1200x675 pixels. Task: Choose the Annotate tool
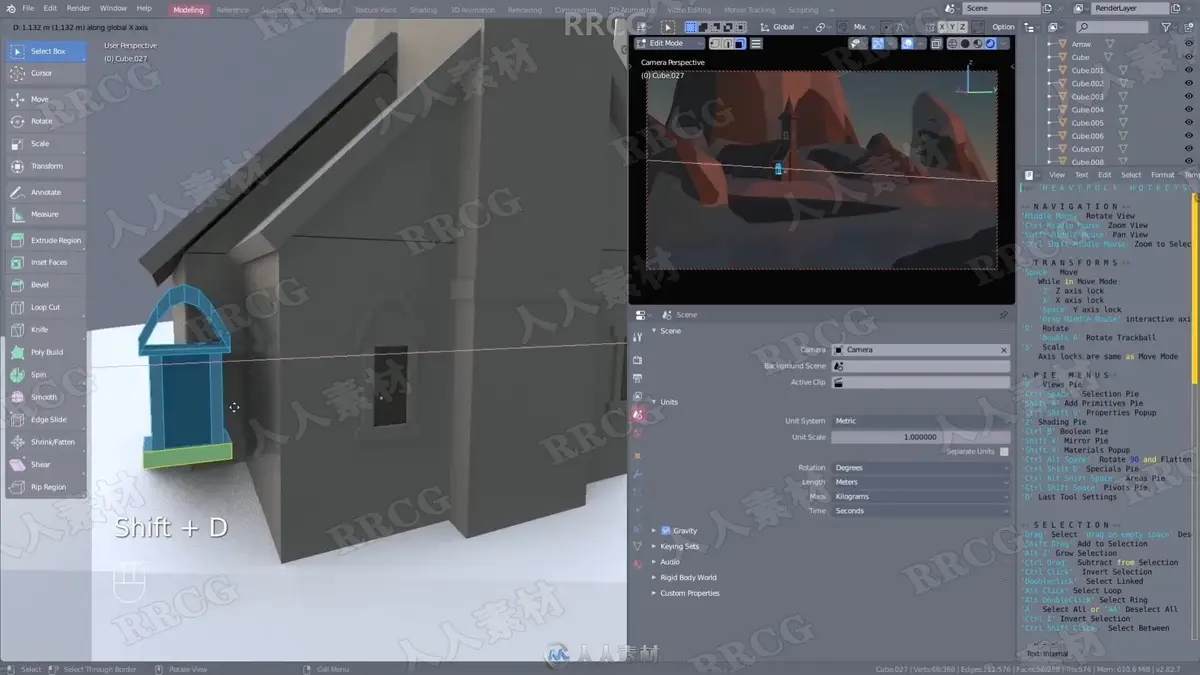tap(46, 192)
